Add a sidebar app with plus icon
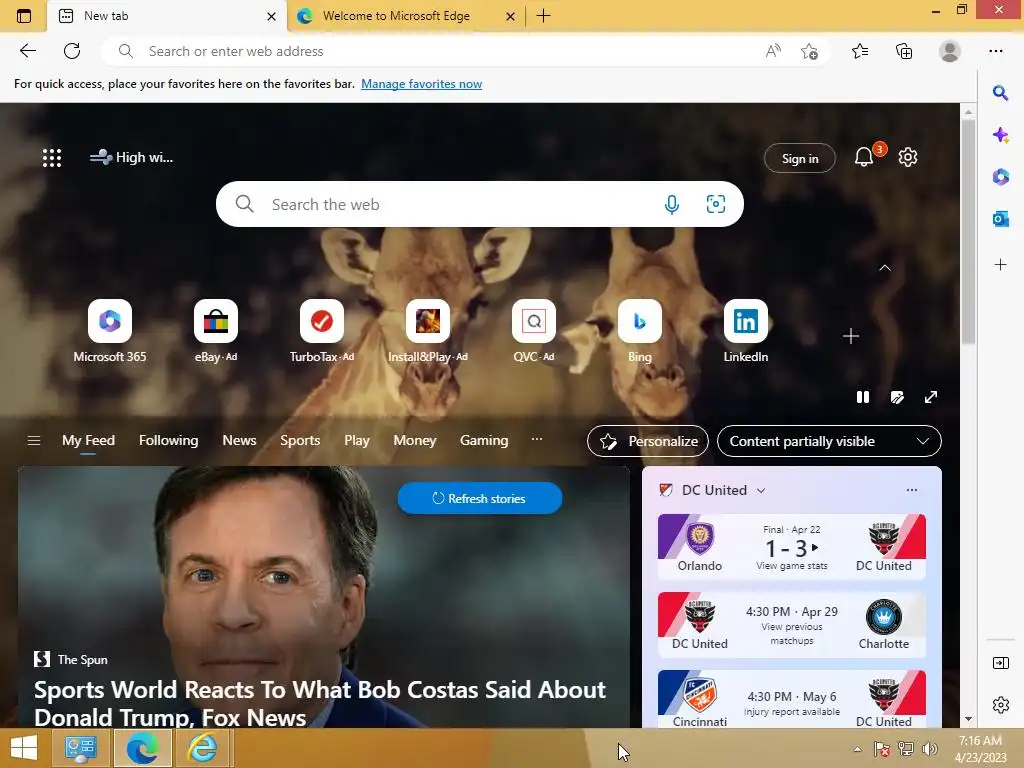The width and height of the screenshot is (1024, 768). tap(1000, 264)
